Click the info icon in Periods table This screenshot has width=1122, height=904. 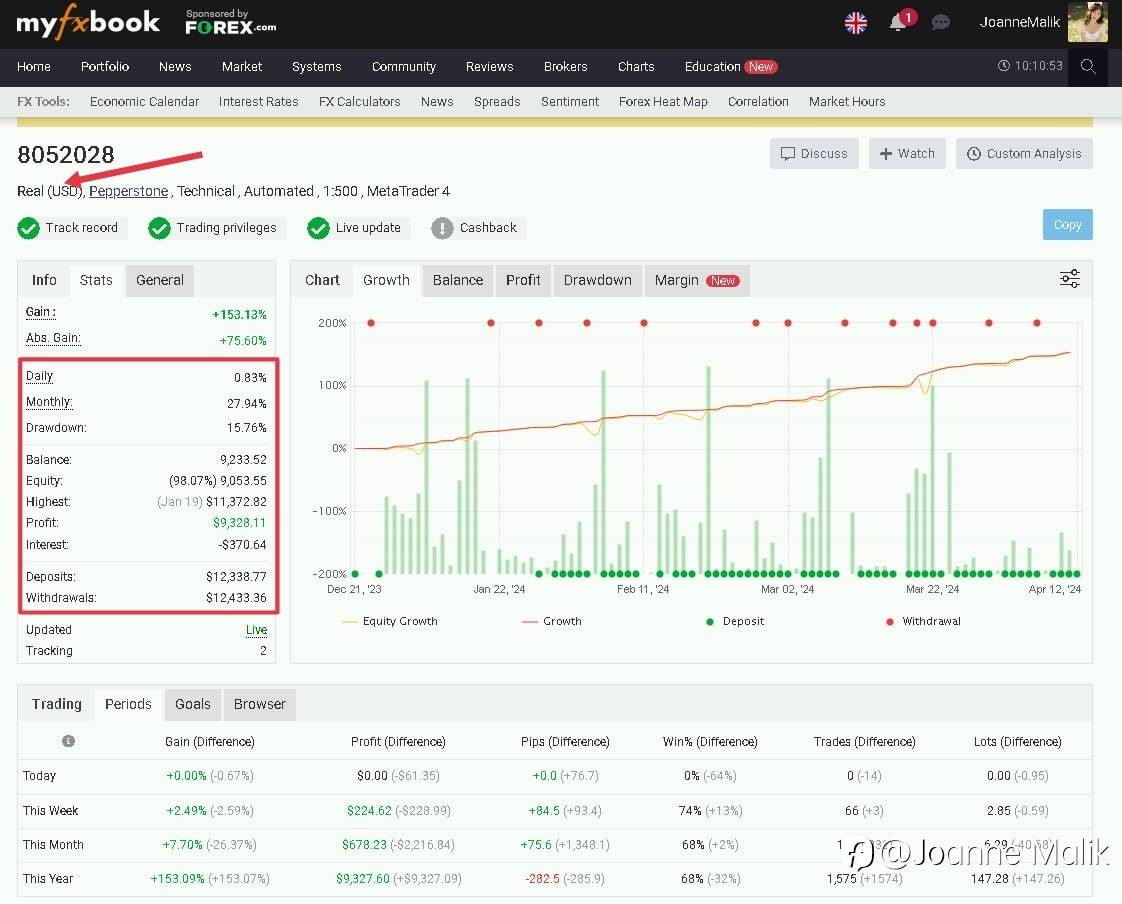tap(68, 741)
